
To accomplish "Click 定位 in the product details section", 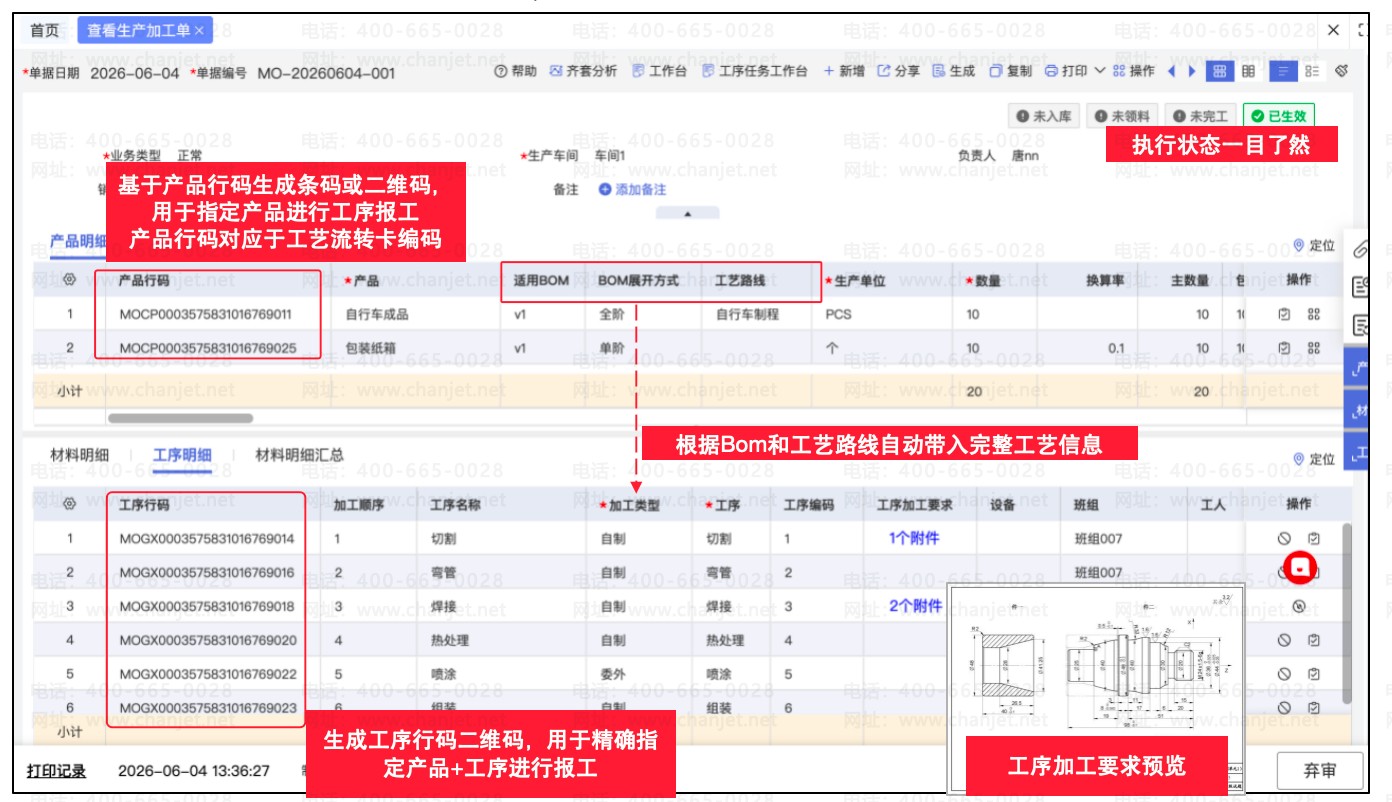I will pos(1314,245).
